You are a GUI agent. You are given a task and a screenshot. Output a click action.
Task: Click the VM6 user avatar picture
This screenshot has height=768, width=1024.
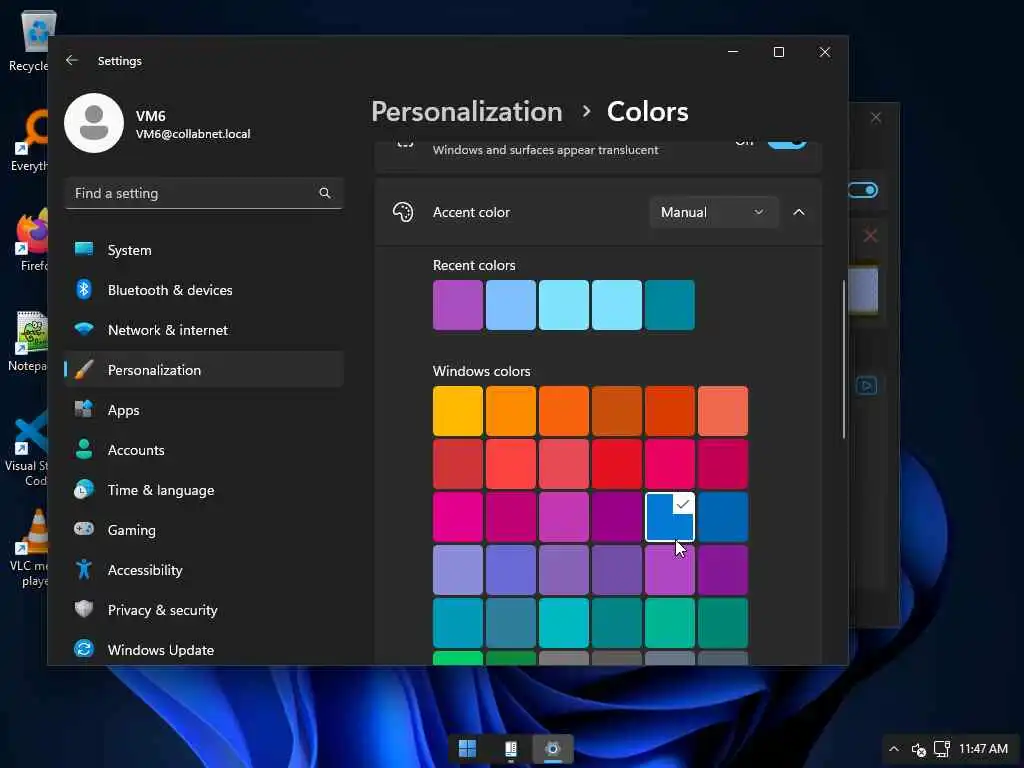click(x=94, y=123)
